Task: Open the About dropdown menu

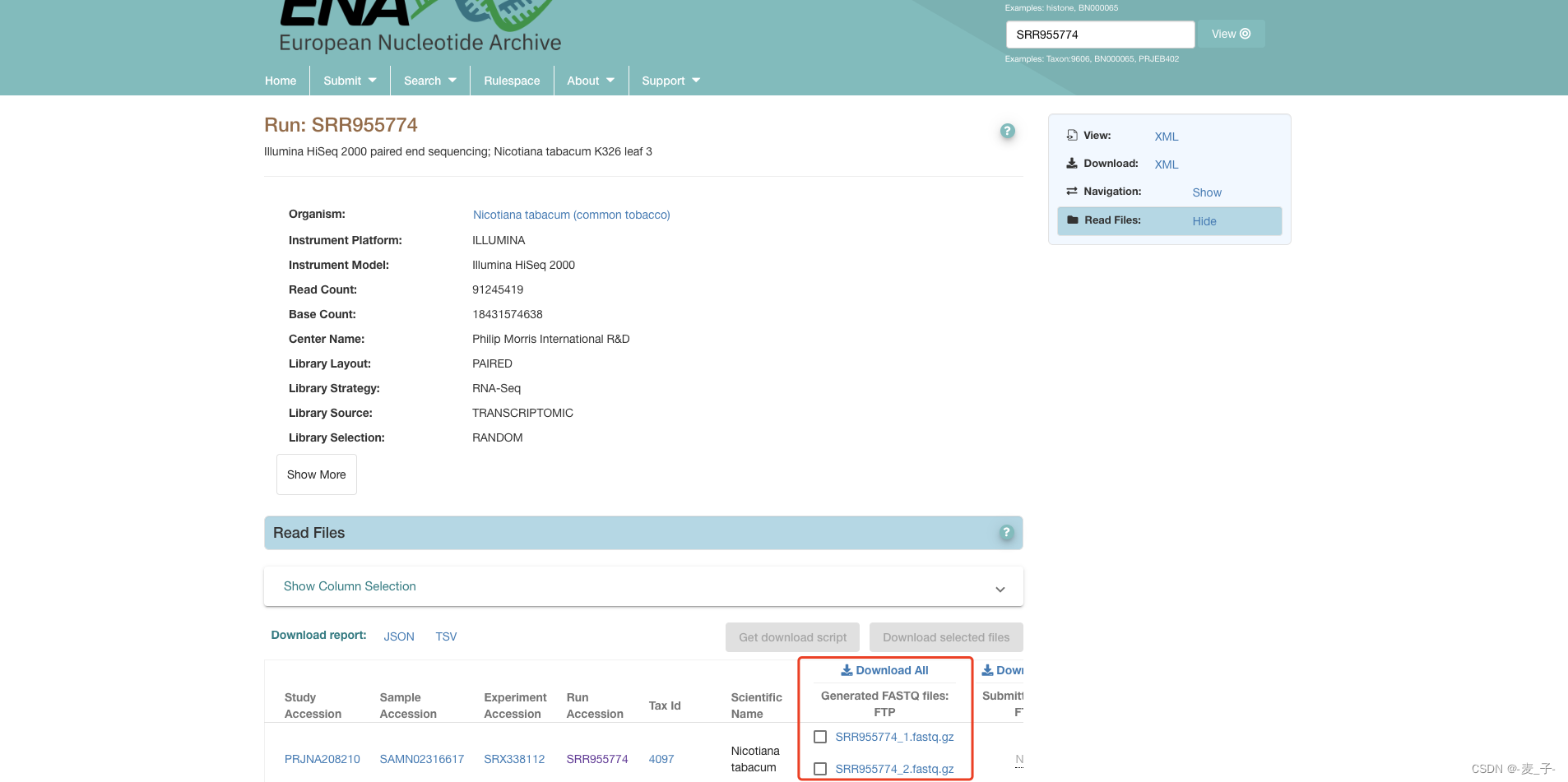Action: pos(591,81)
